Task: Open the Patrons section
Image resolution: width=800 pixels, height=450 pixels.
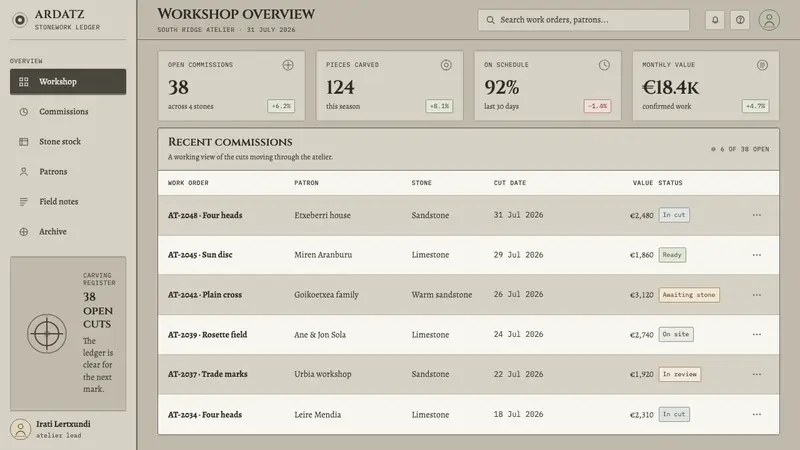Action: [x=68, y=171]
